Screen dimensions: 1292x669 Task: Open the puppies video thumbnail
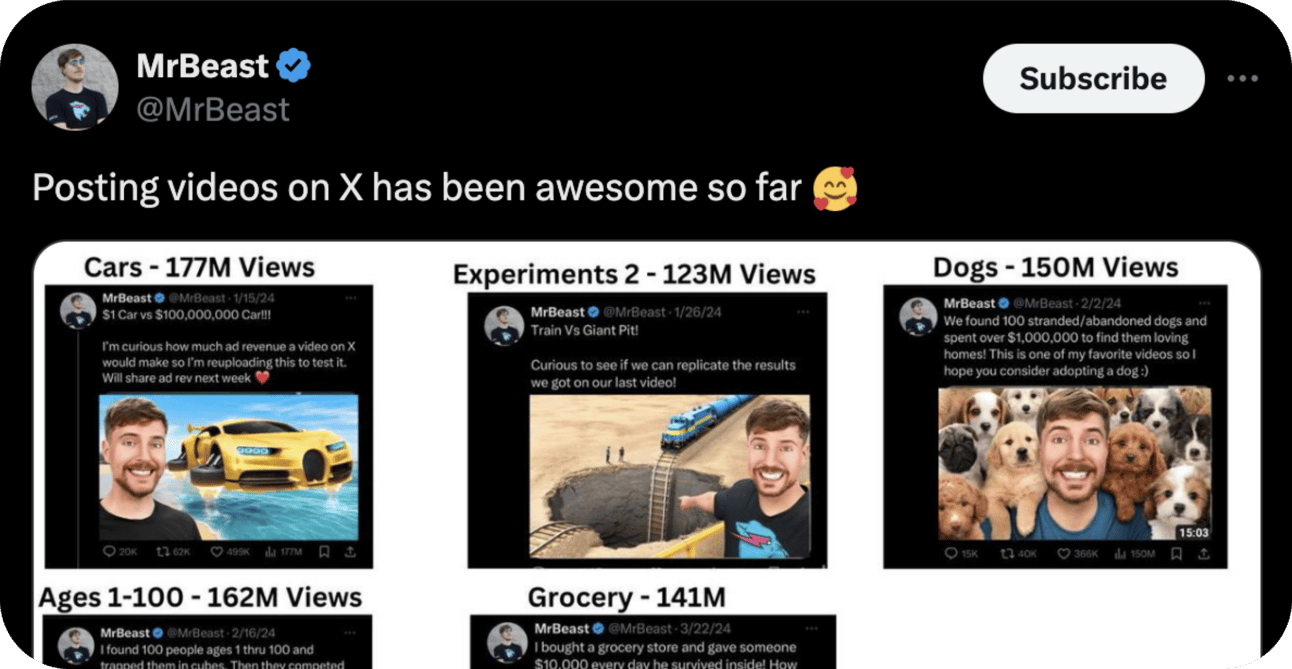tap(1075, 464)
